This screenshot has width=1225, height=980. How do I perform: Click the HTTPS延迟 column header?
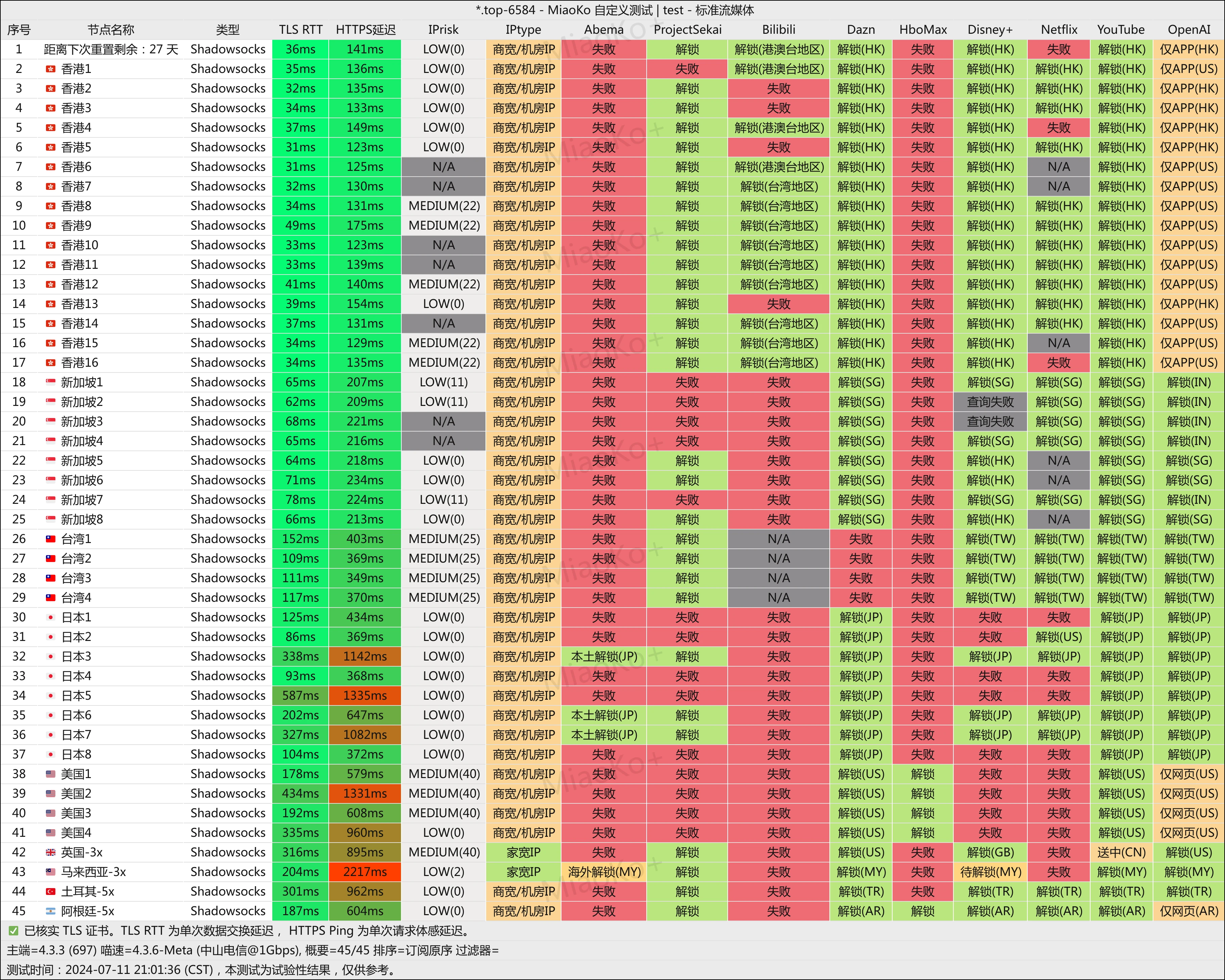tap(365, 29)
